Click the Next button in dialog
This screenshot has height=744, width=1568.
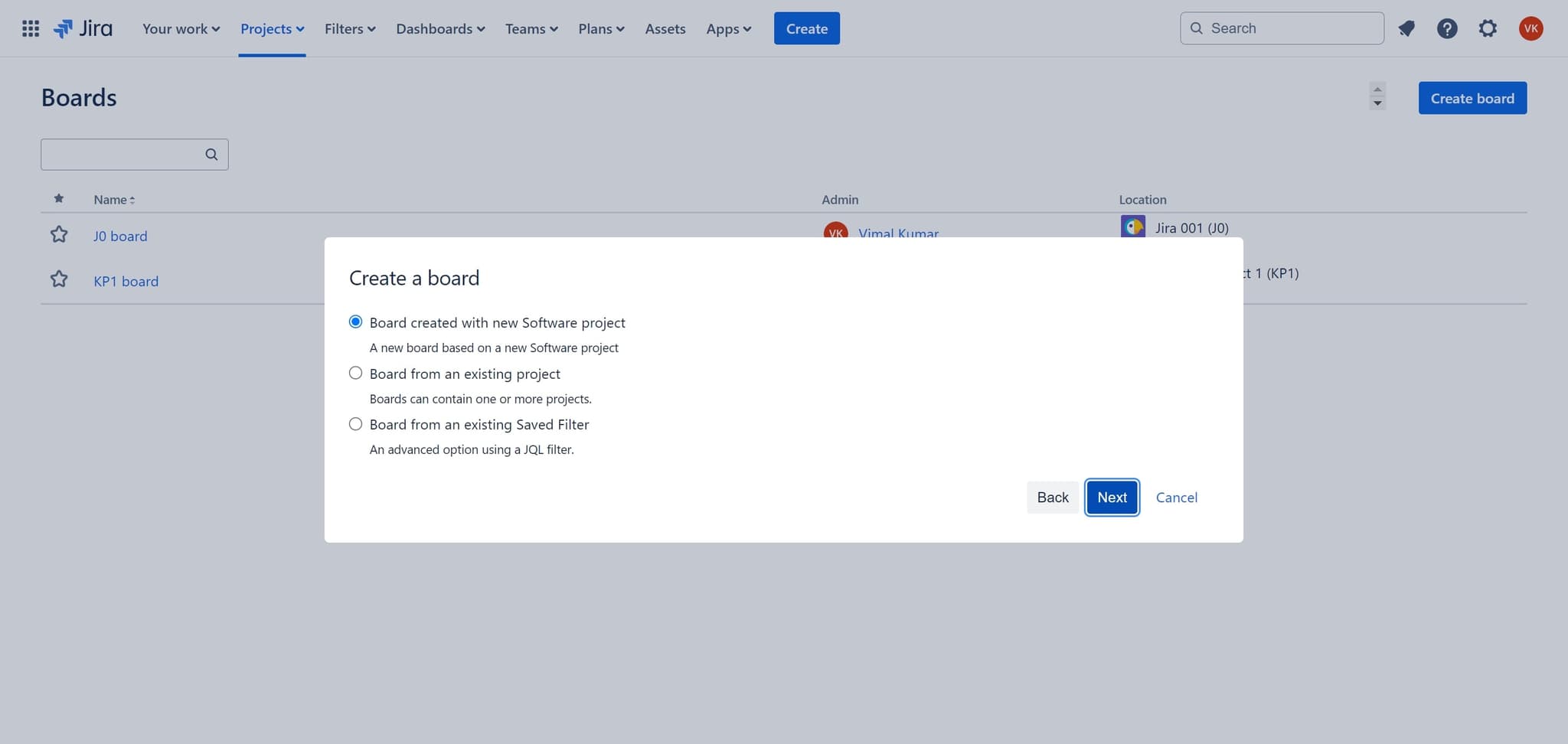[x=1112, y=498]
